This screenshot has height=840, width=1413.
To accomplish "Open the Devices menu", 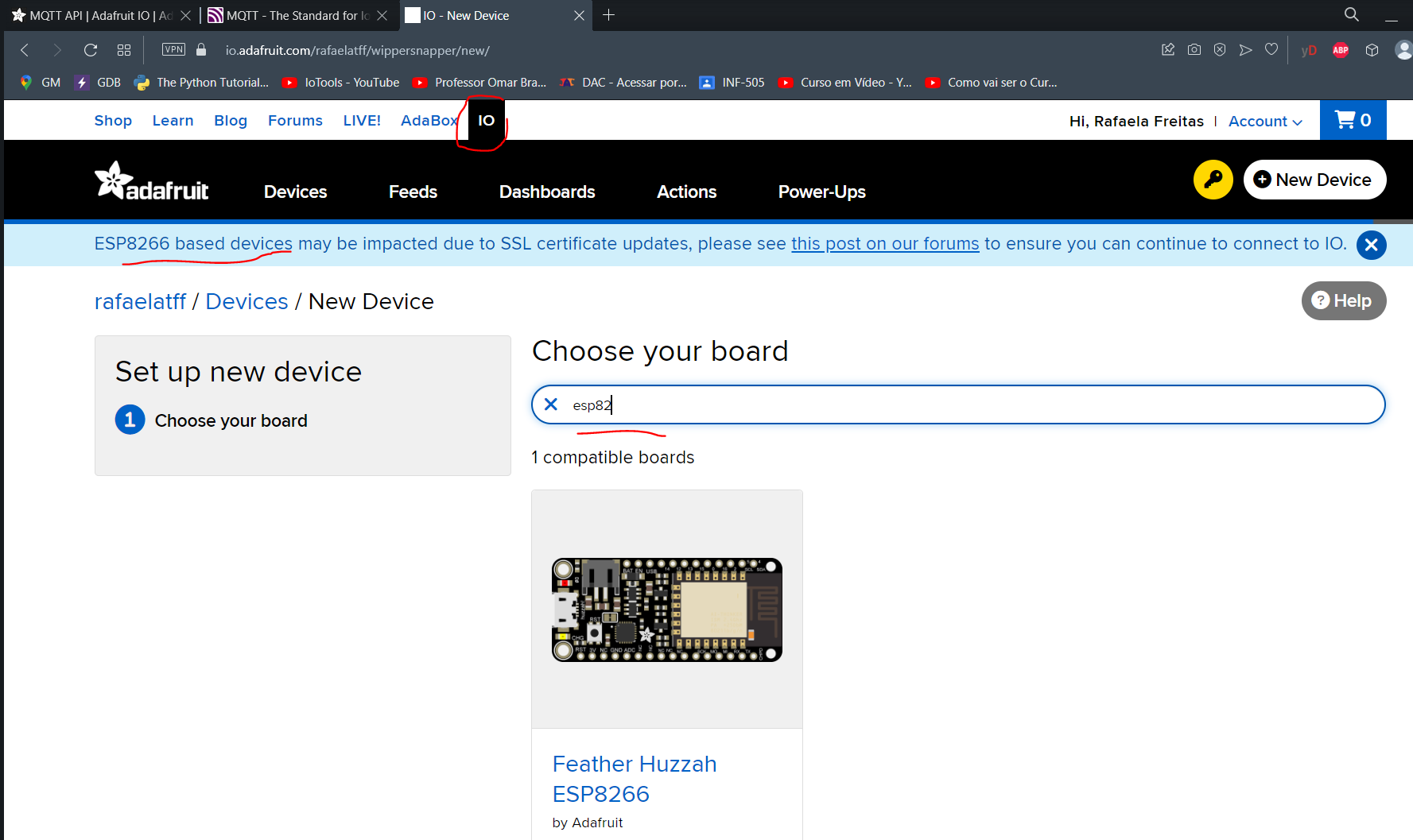I will tap(295, 192).
